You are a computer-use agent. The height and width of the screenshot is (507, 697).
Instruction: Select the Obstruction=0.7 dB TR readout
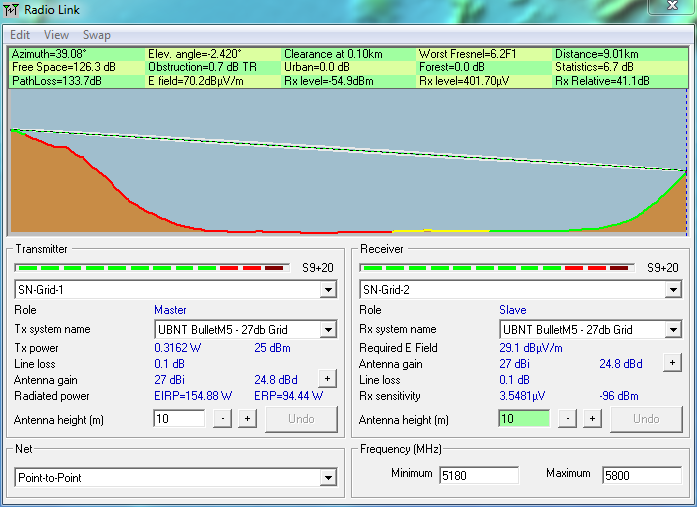[x=203, y=67]
